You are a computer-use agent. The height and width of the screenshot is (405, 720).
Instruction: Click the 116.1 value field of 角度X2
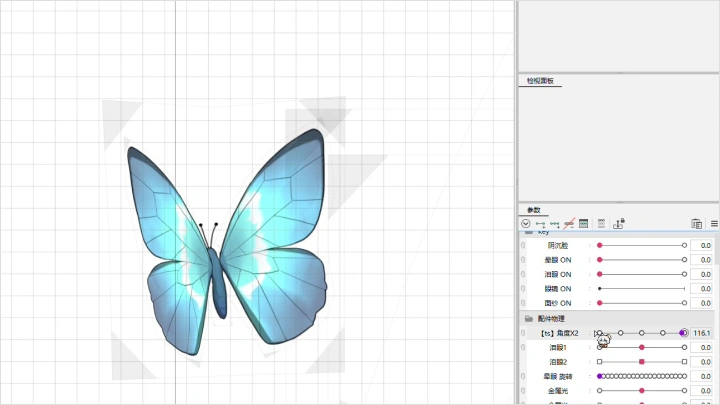(x=702, y=333)
